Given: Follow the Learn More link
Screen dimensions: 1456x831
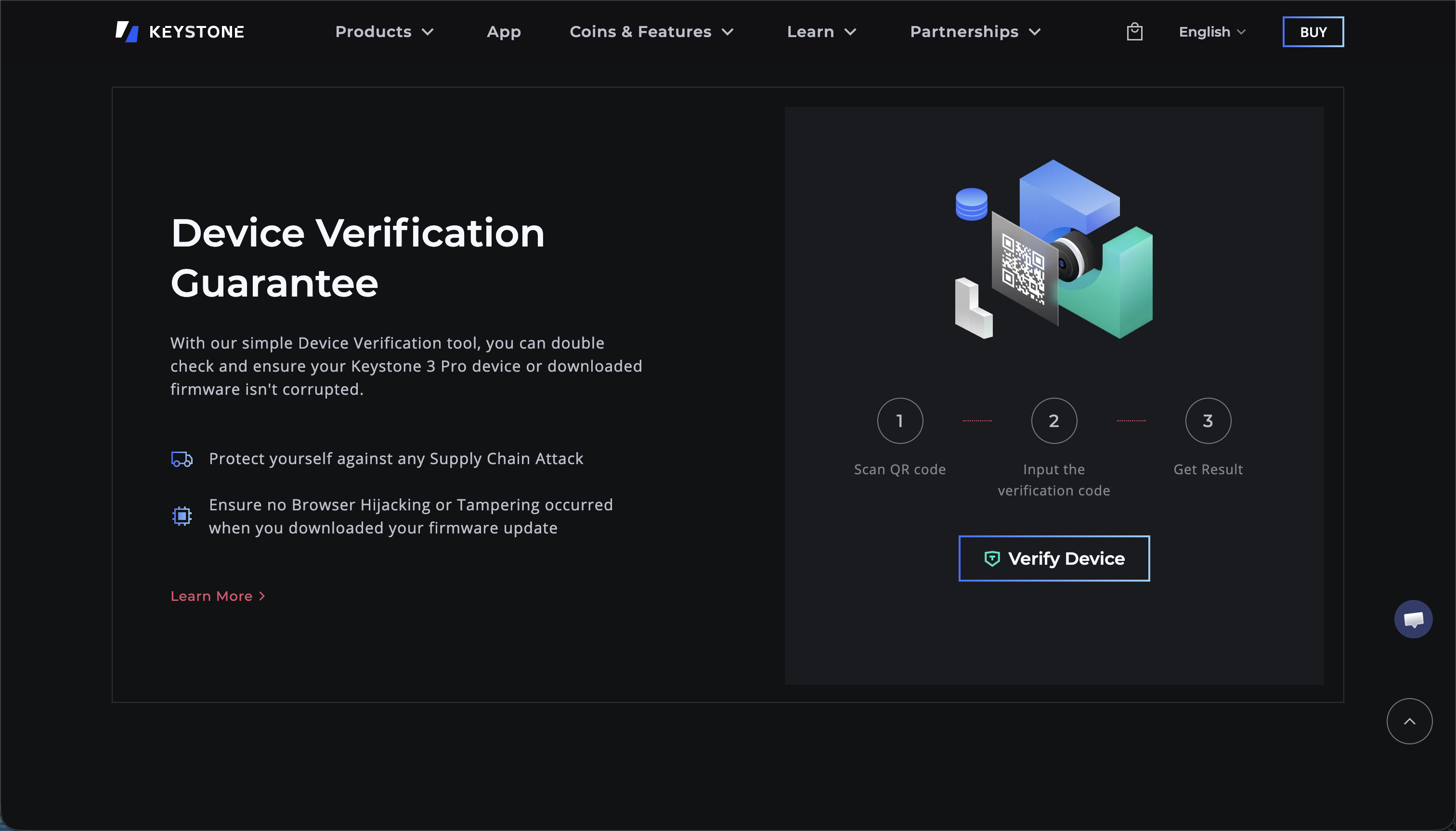Looking at the screenshot, I should (x=218, y=596).
